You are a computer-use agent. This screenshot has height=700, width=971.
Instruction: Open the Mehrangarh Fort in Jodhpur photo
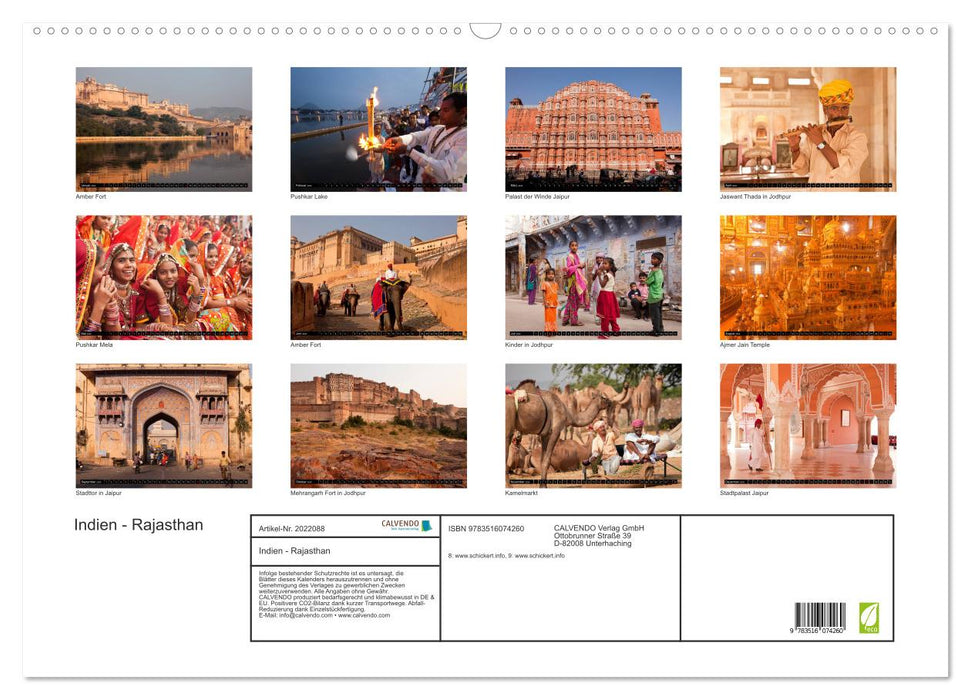coord(378,424)
